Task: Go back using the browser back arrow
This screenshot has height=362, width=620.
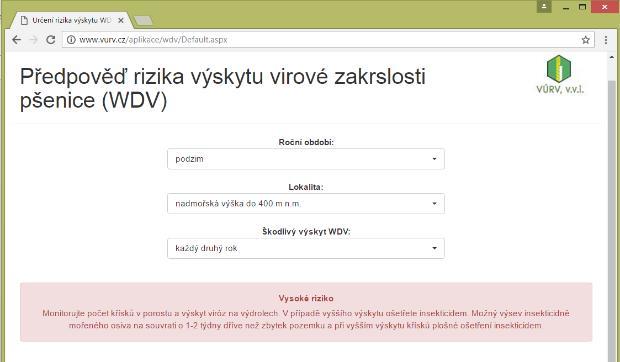Action: point(17,40)
